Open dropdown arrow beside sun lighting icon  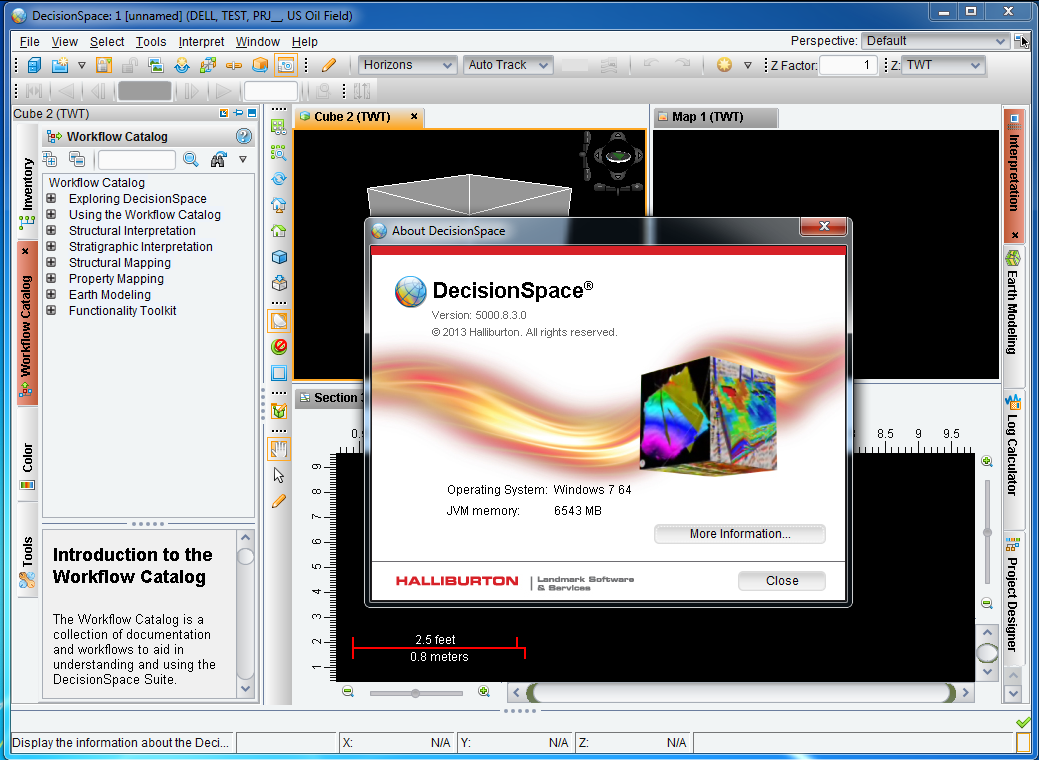(x=747, y=65)
